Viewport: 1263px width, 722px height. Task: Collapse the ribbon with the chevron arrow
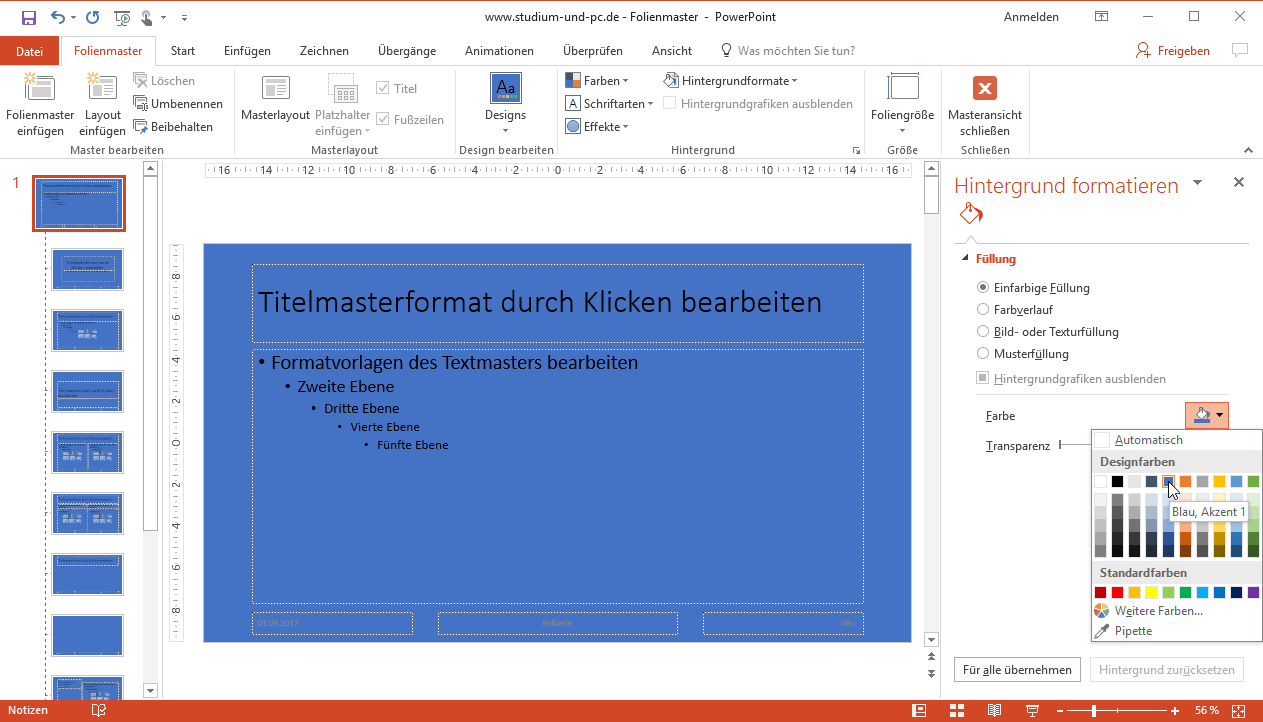click(1248, 150)
